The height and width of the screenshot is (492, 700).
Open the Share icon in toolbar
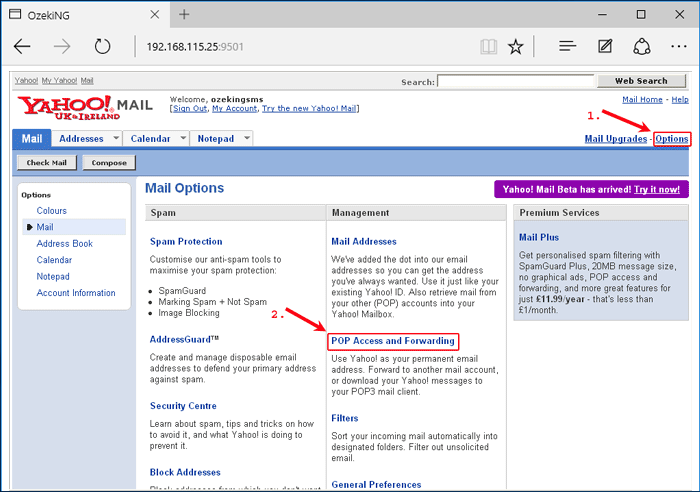coord(642,46)
